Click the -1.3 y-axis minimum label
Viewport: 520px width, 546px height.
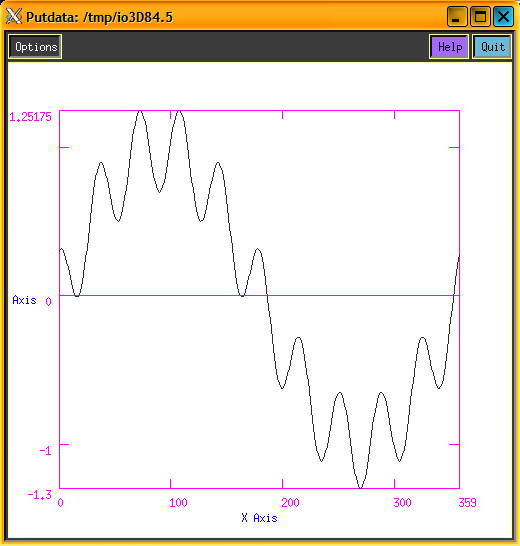40,495
